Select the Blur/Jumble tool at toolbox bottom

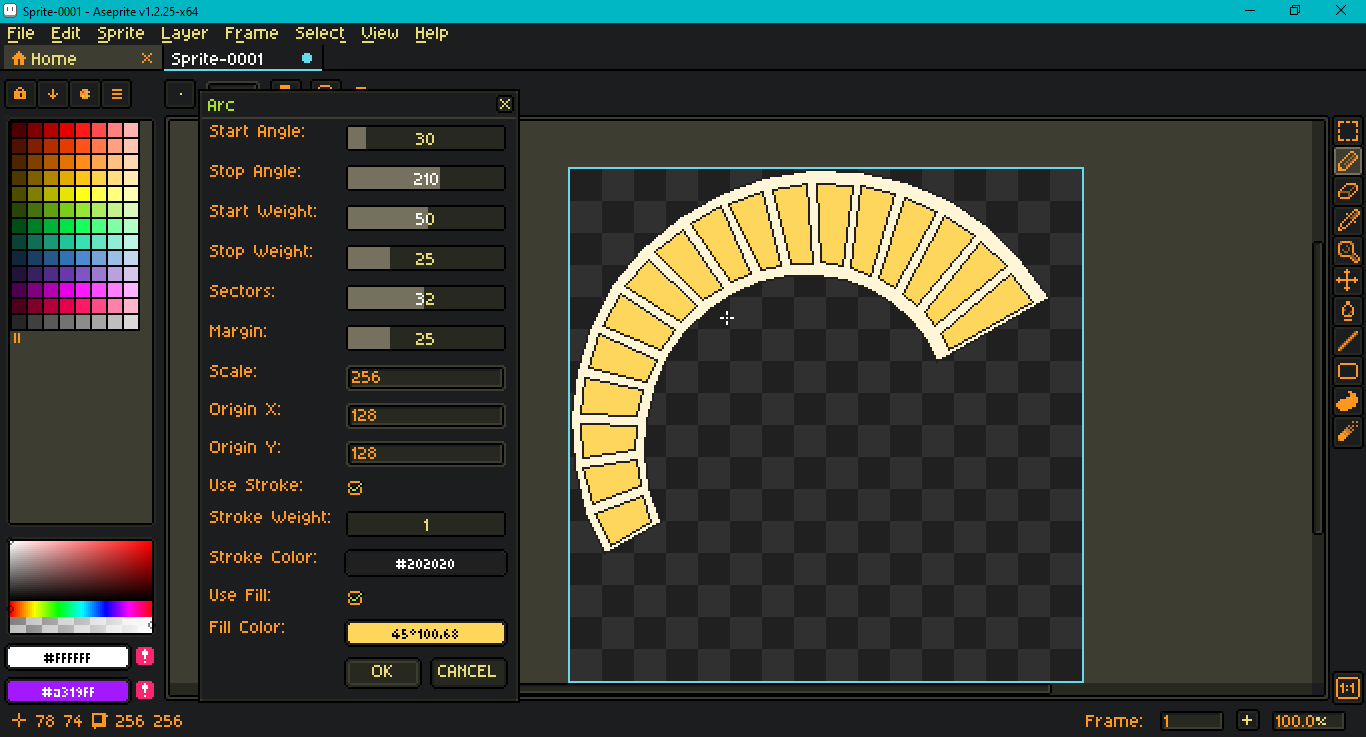[x=1347, y=431]
